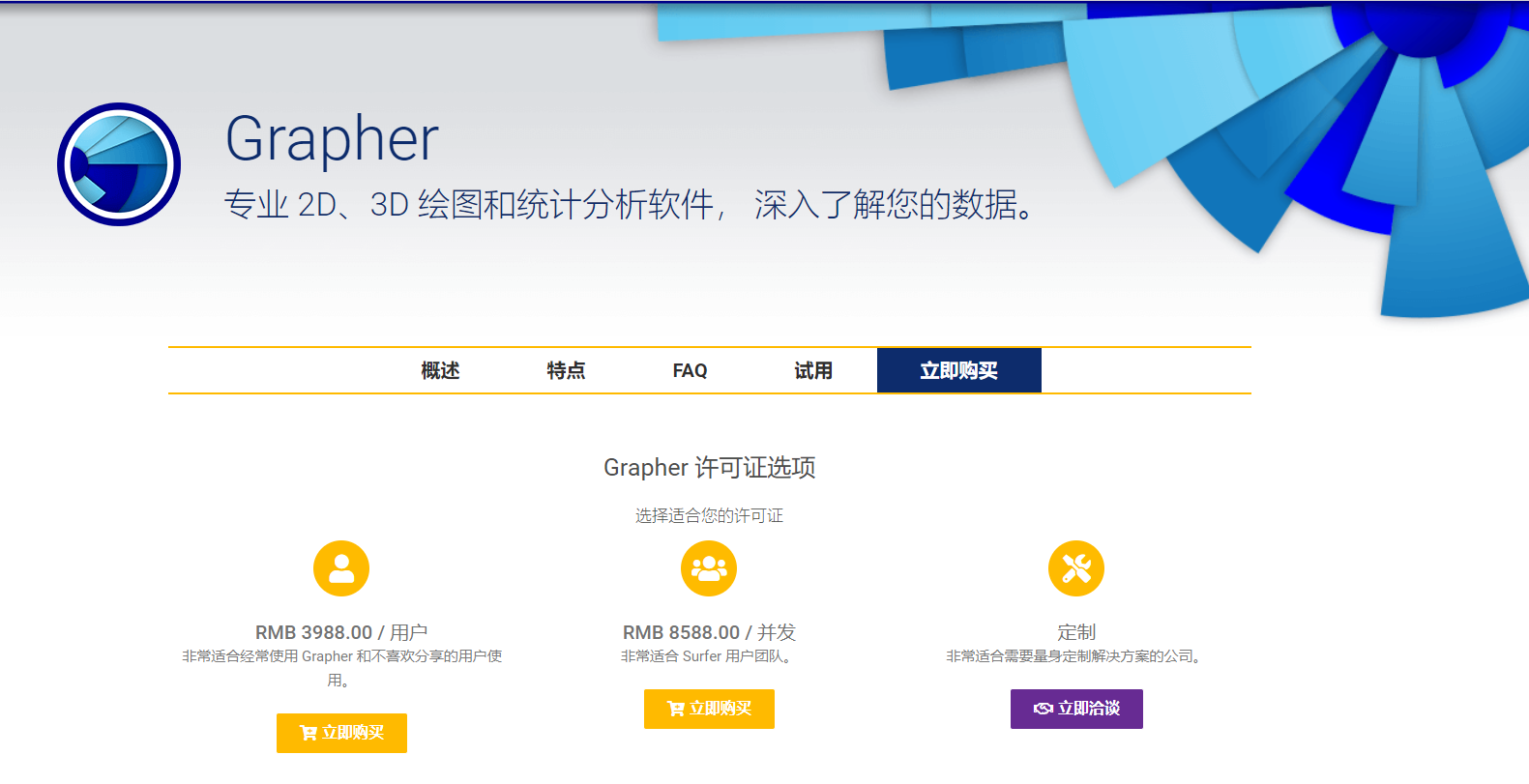Select the 立即购买 navigation tab
Screen dimensions: 1529x784
point(959,370)
